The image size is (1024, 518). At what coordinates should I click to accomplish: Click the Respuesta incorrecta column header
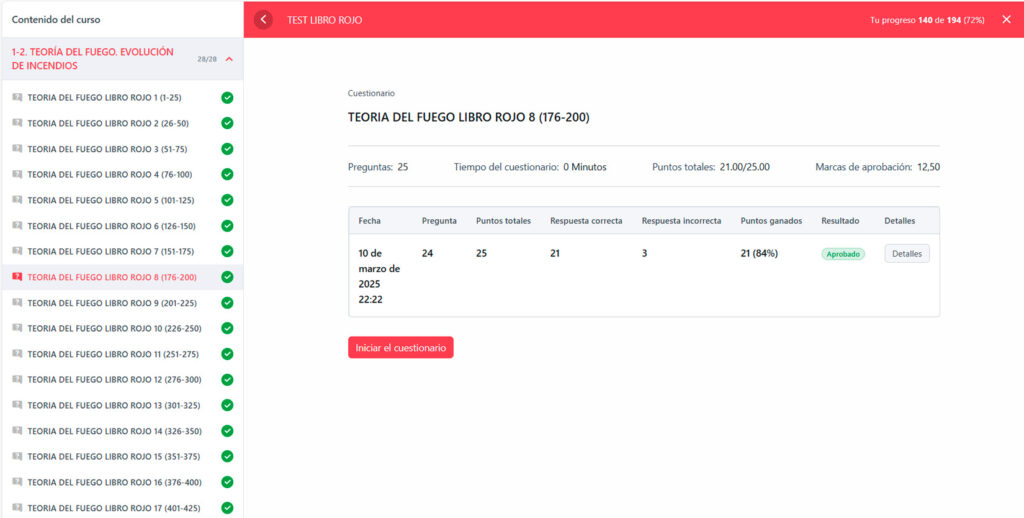(x=681, y=221)
